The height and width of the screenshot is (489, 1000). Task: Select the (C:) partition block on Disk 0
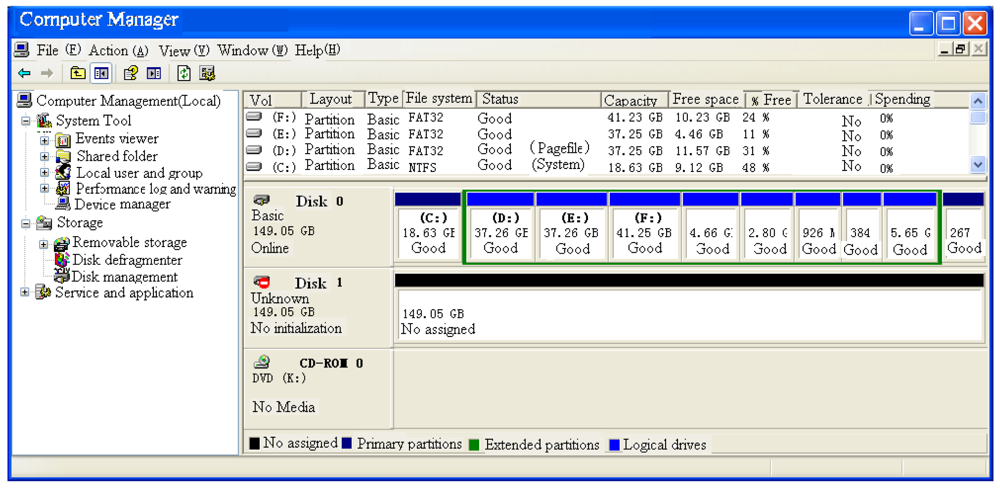click(x=428, y=234)
